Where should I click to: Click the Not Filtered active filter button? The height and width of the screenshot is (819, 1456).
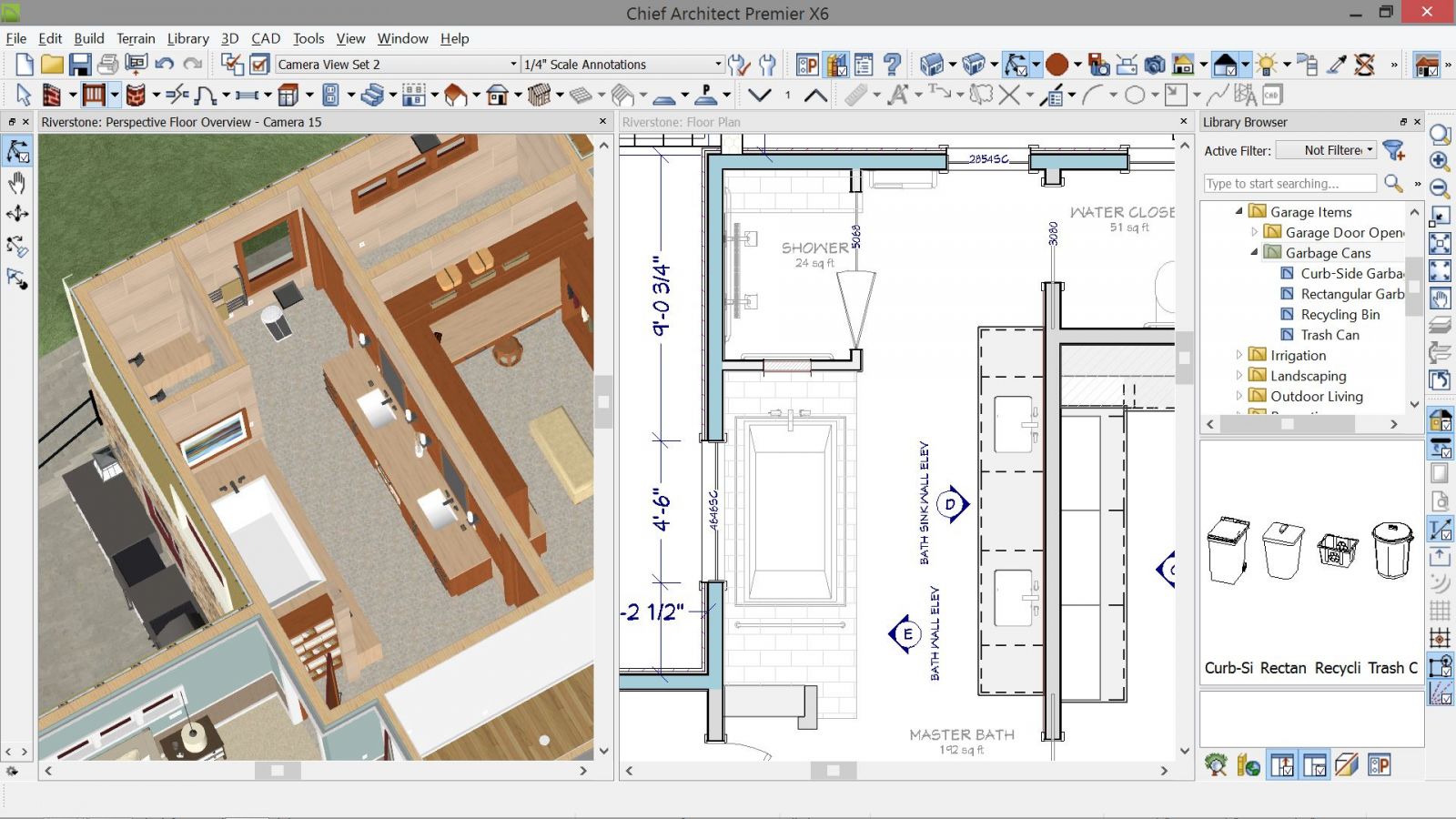click(x=1326, y=150)
